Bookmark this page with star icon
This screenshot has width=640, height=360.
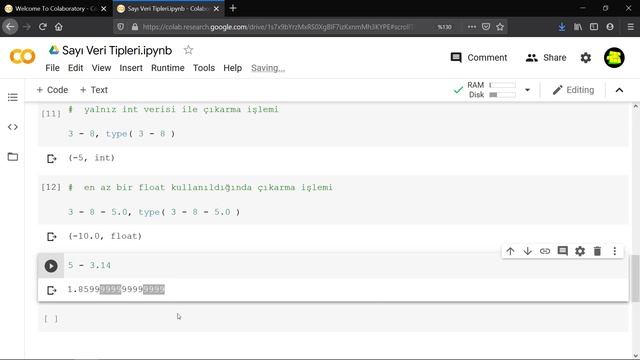coord(500,27)
